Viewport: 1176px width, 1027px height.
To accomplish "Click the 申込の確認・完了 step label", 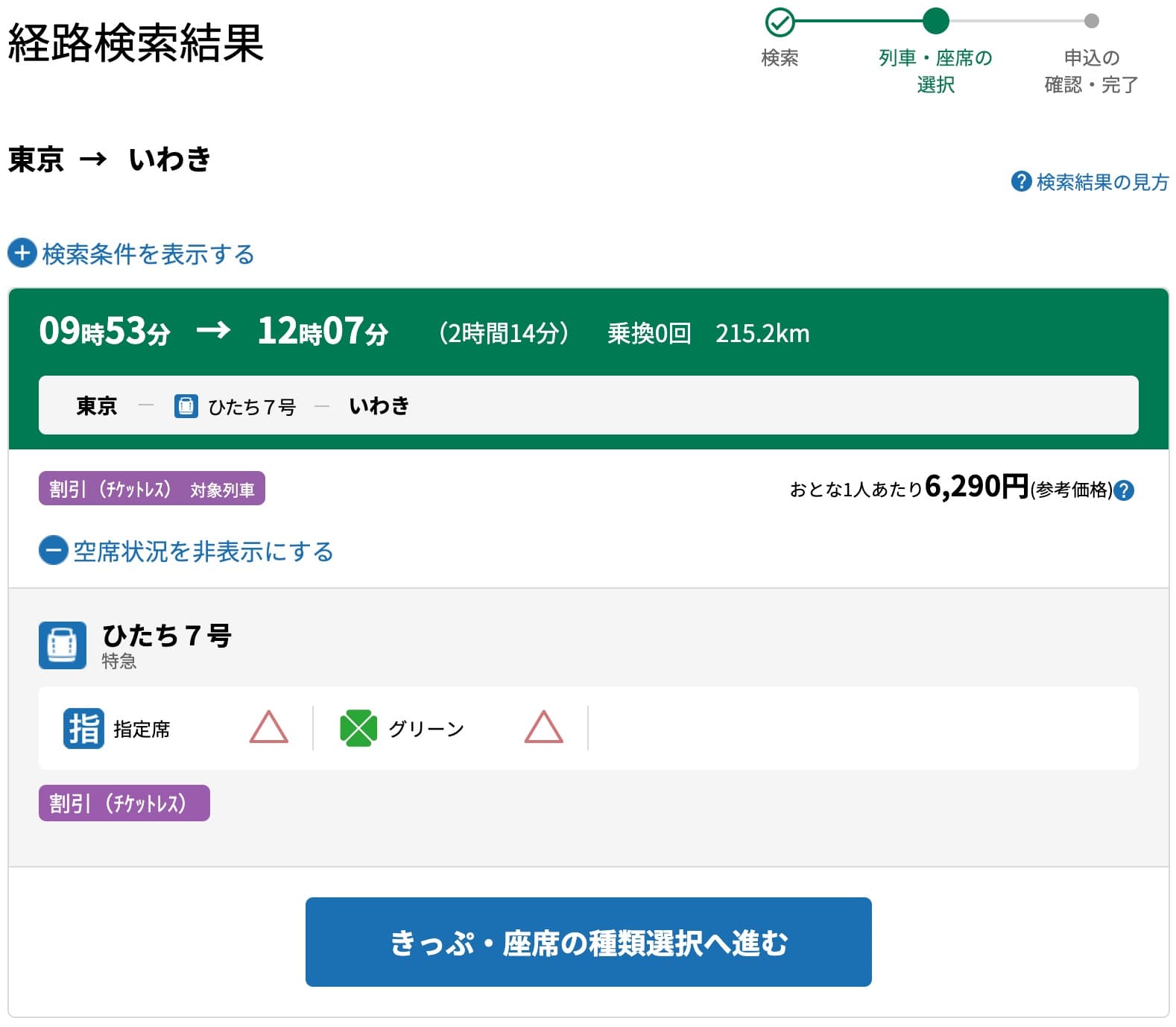I will coord(1091,71).
